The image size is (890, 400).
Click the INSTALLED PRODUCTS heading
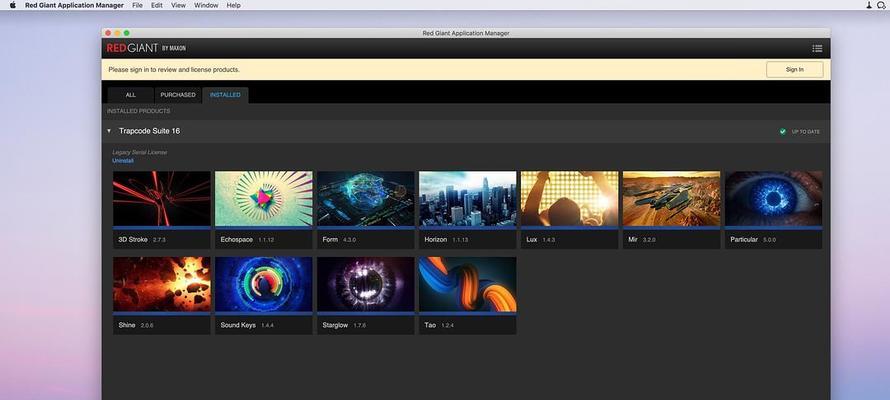[138, 111]
